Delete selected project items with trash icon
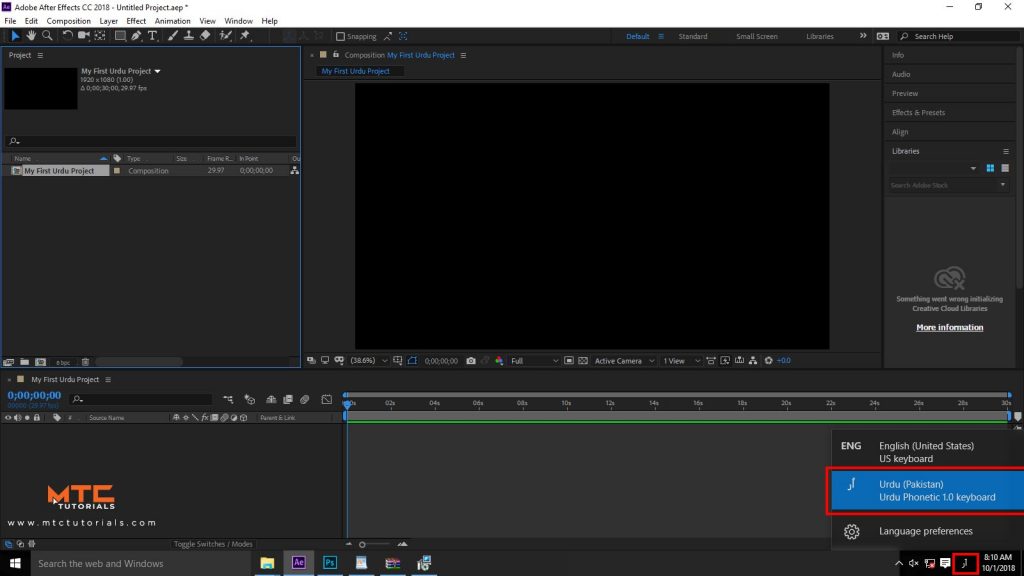 85,362
